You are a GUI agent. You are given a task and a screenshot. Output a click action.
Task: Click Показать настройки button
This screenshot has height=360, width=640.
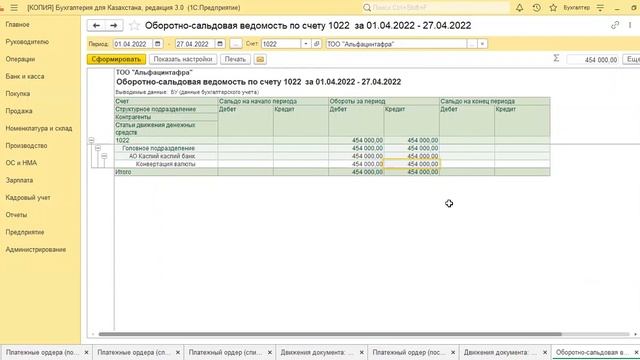pyautogui.click(x=183, y=59)
